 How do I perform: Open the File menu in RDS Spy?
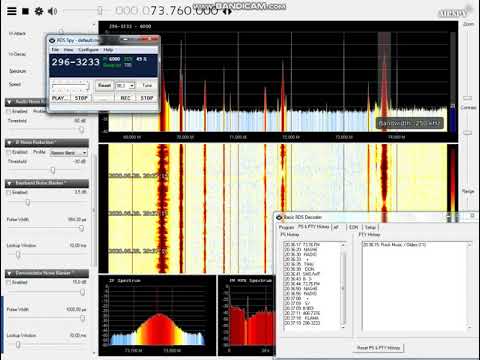coord(55,50)
